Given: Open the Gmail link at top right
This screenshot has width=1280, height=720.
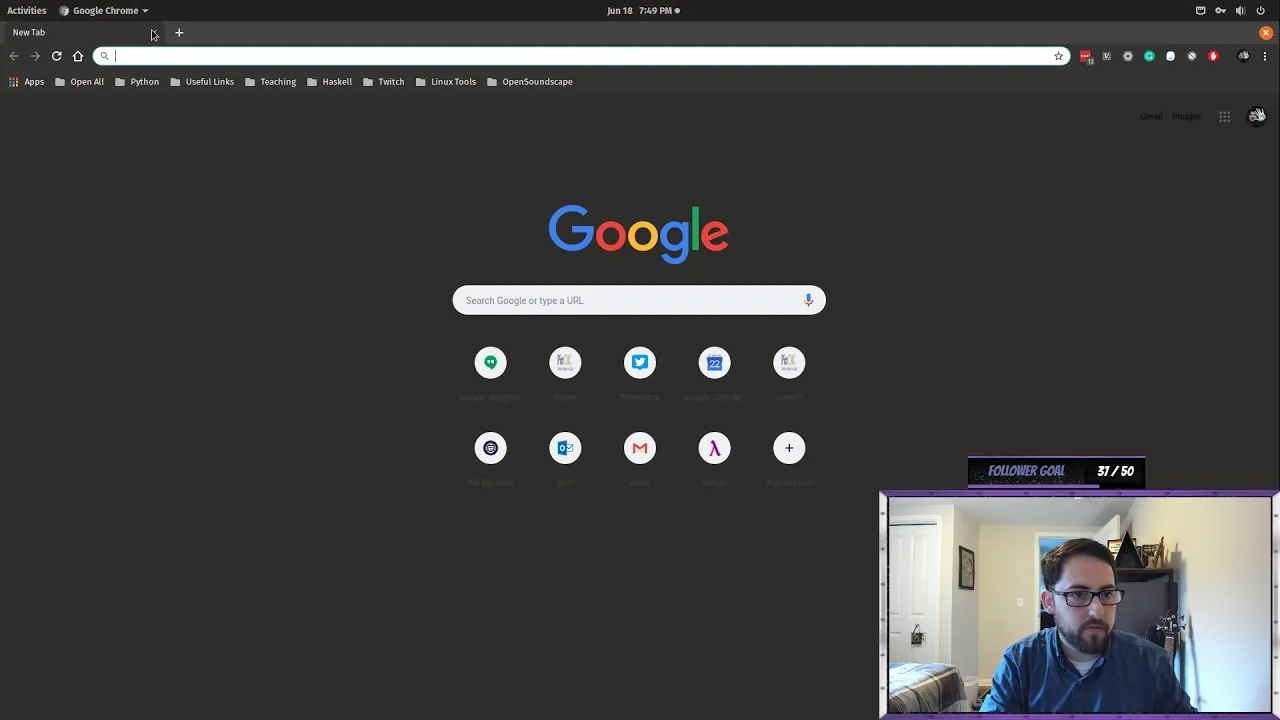Looking at the screenshot, I should pos(1151,117).
